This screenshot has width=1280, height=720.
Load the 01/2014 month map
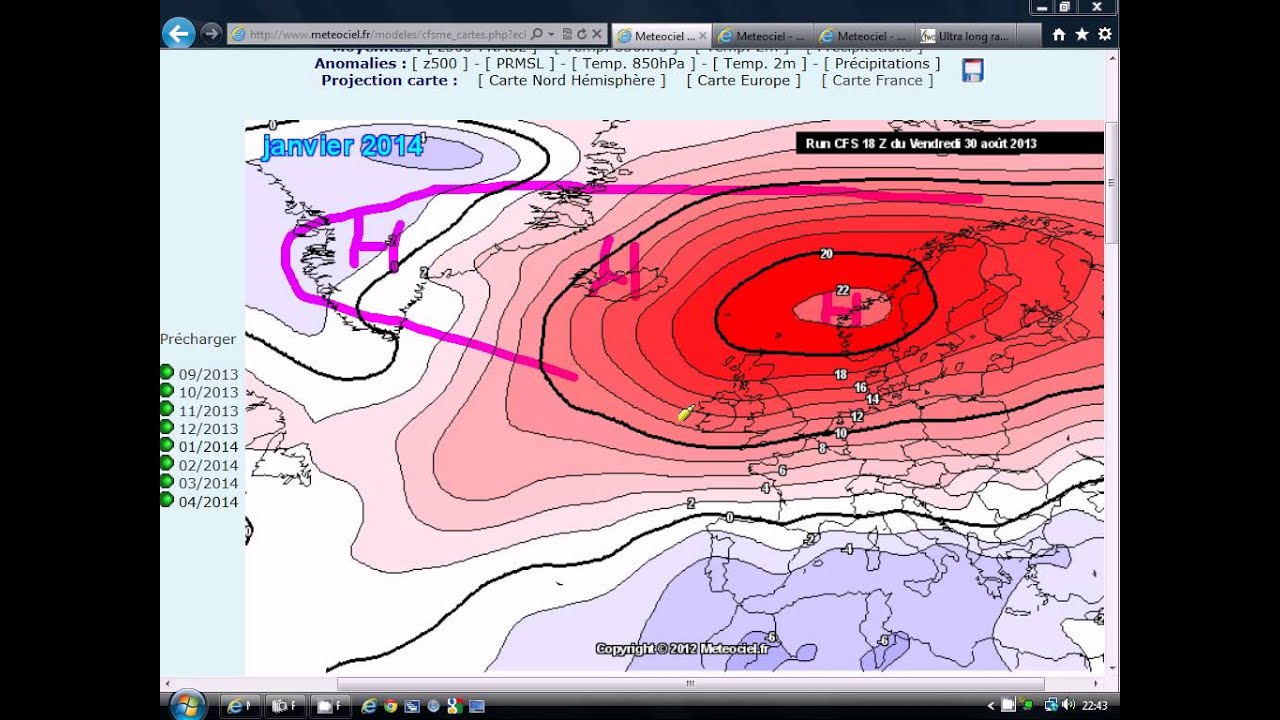pos(209,447)
